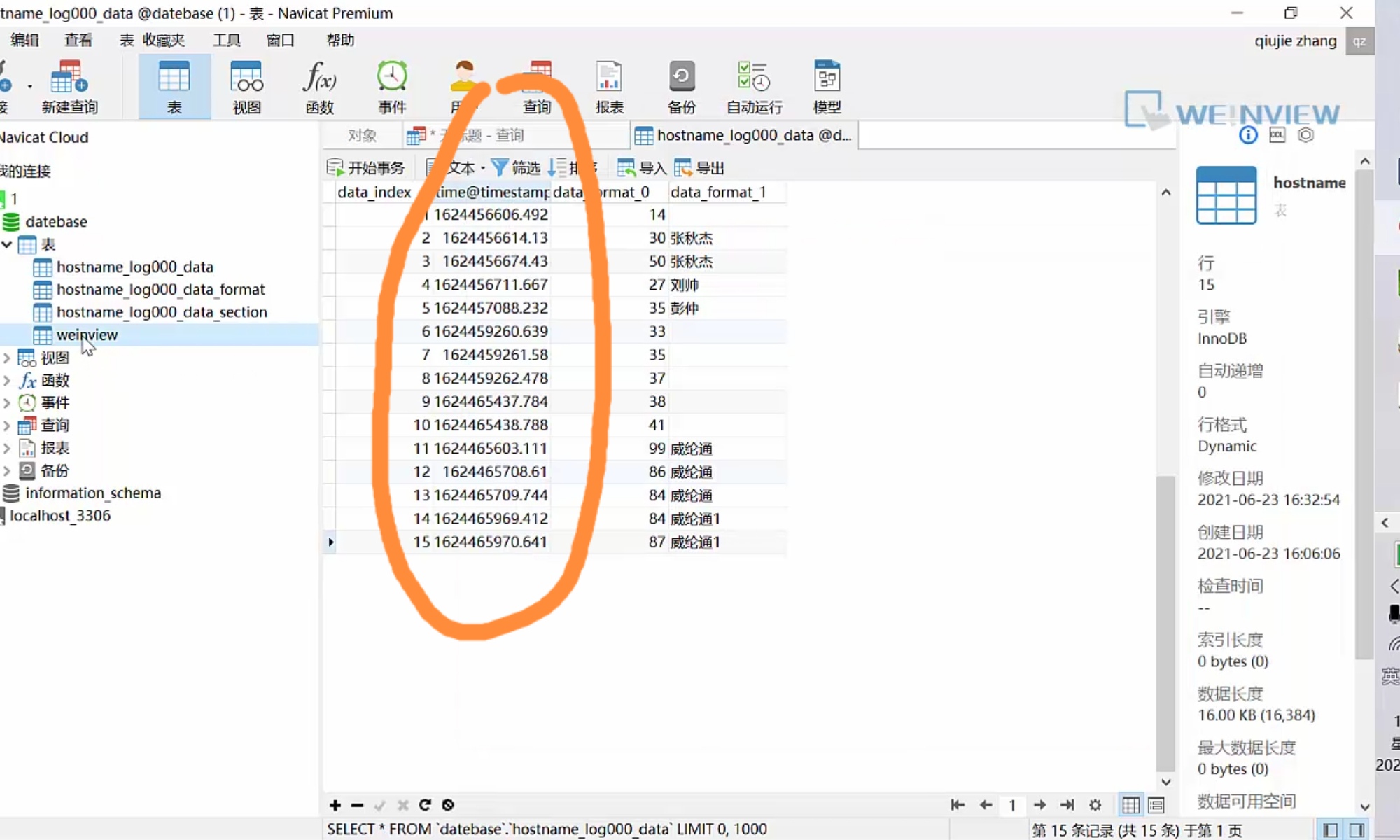This screenshot has width=1400, height=840.
Task: Open the 函数 (Functions) tool
Action: click(x=319, y=85)
